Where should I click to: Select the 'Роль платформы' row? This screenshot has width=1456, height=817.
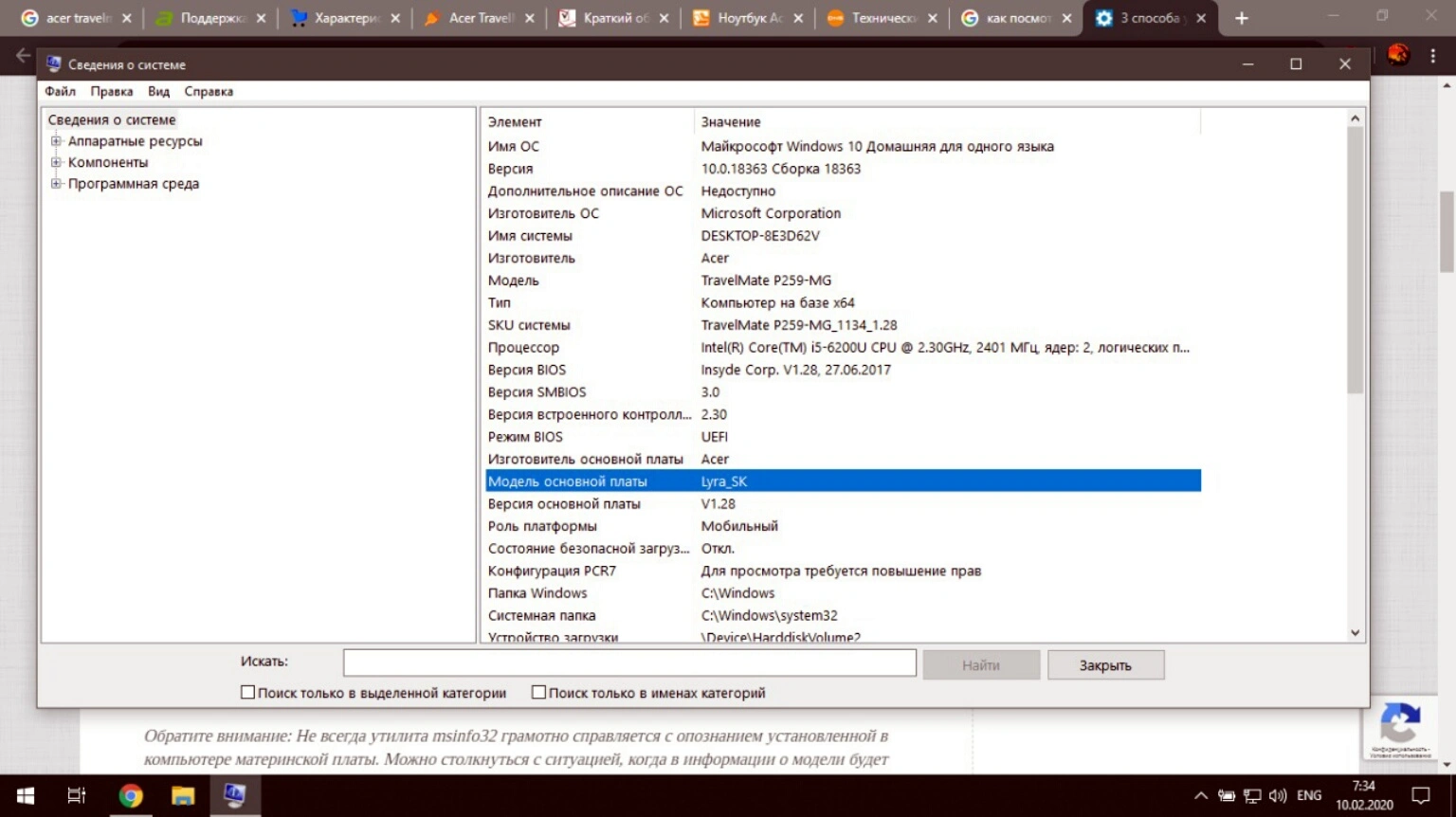click(843, 526)
